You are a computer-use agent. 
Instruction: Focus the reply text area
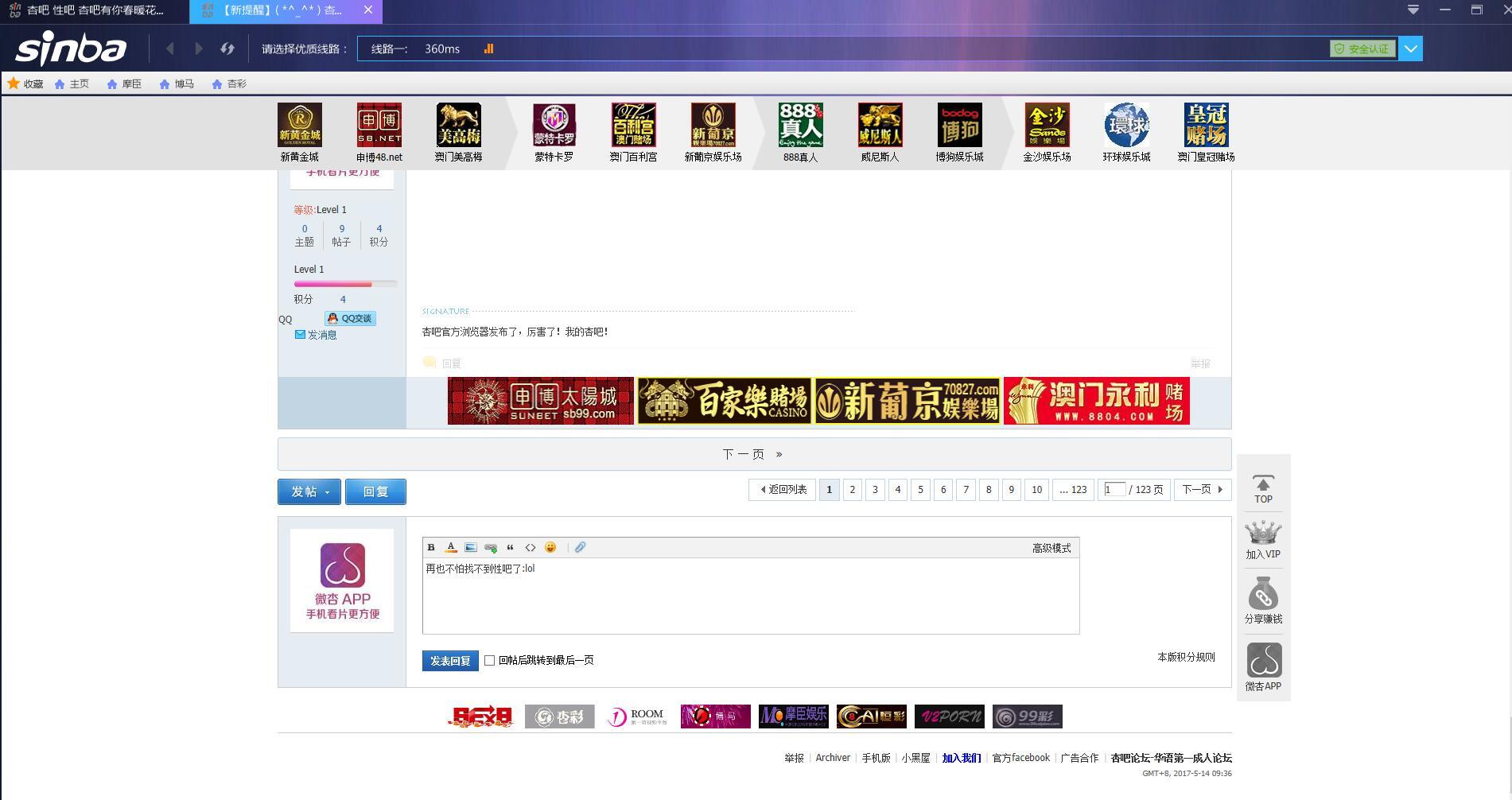point(751,596)
